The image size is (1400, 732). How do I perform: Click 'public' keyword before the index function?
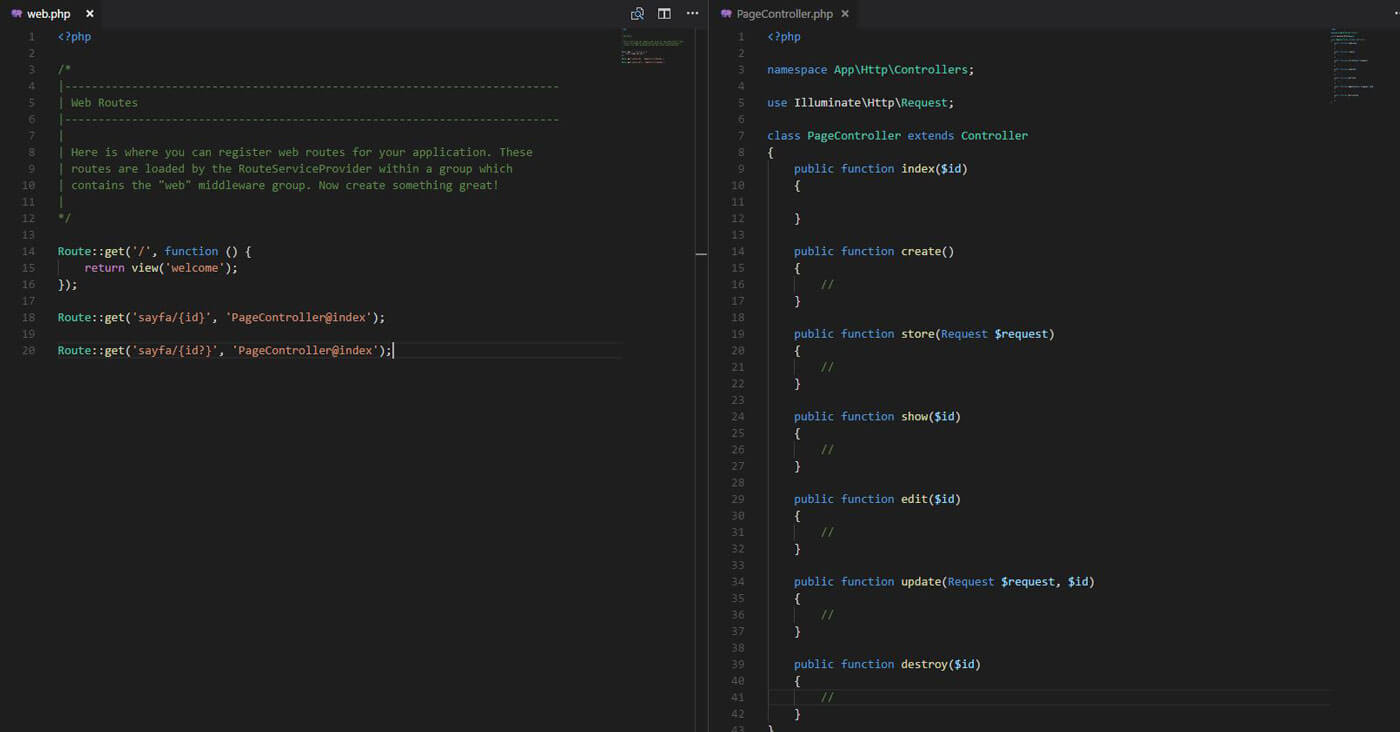pos(814,169)
